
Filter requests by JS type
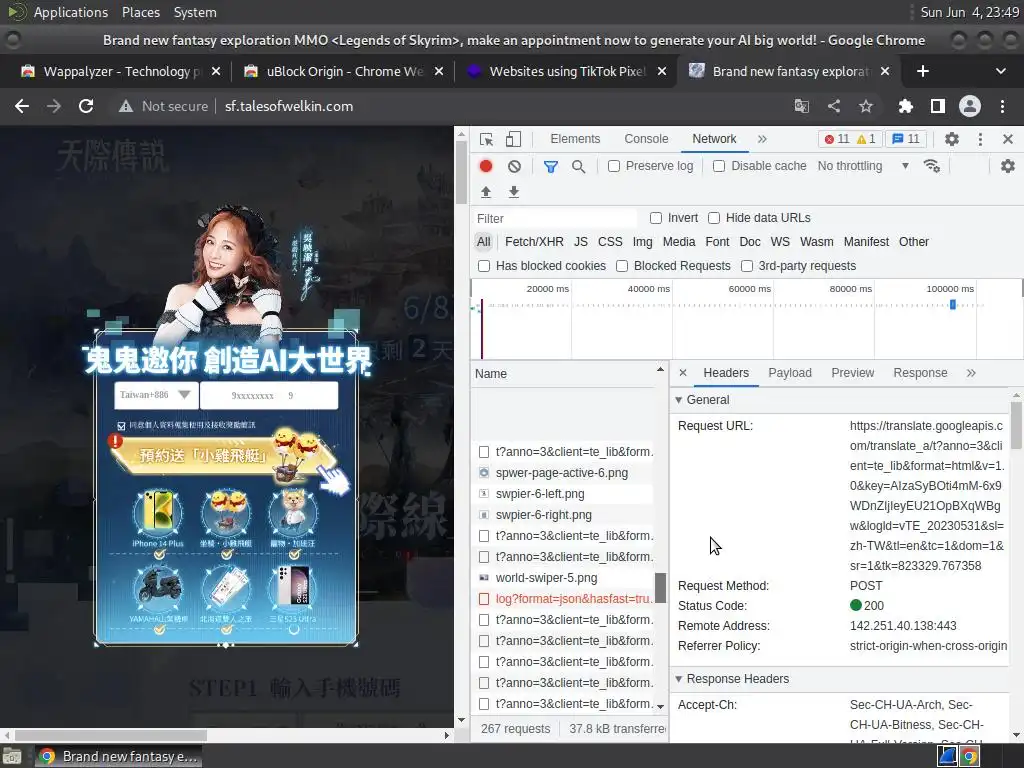point(581,242)
